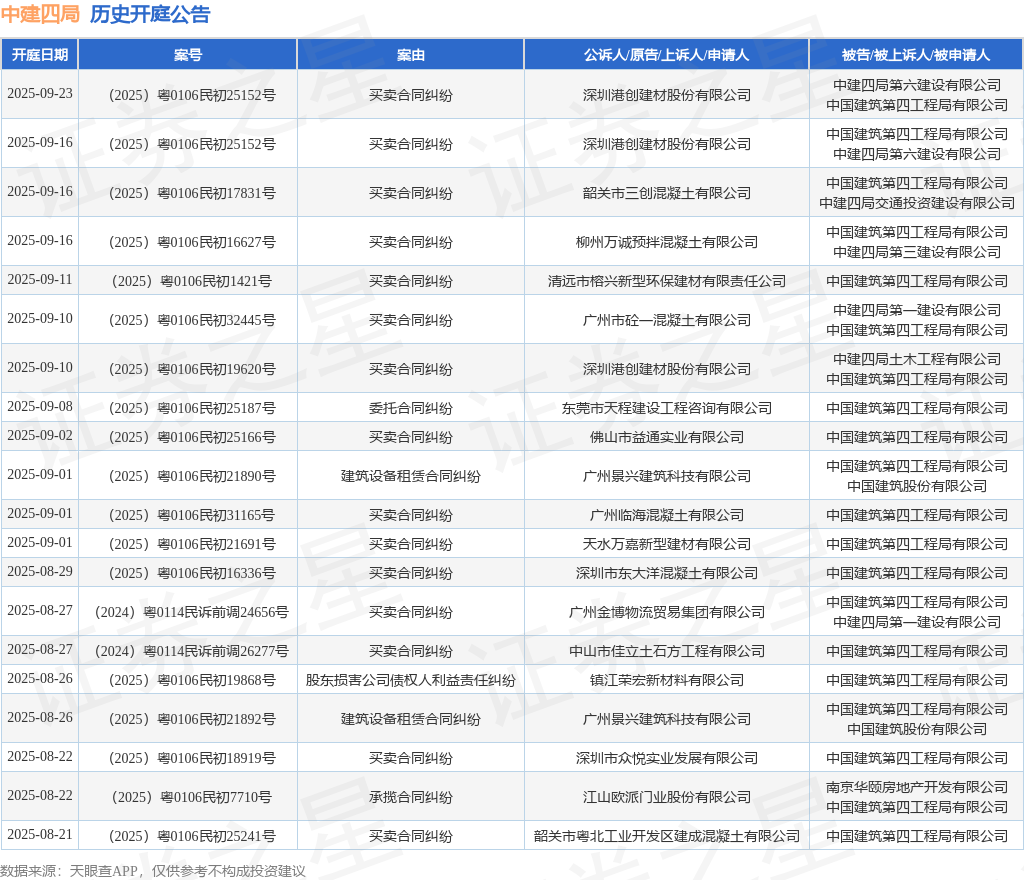Click plaintiff 广州金博物流贸易集团有限公司
The image size is (1024, 880).
[667, 612]
